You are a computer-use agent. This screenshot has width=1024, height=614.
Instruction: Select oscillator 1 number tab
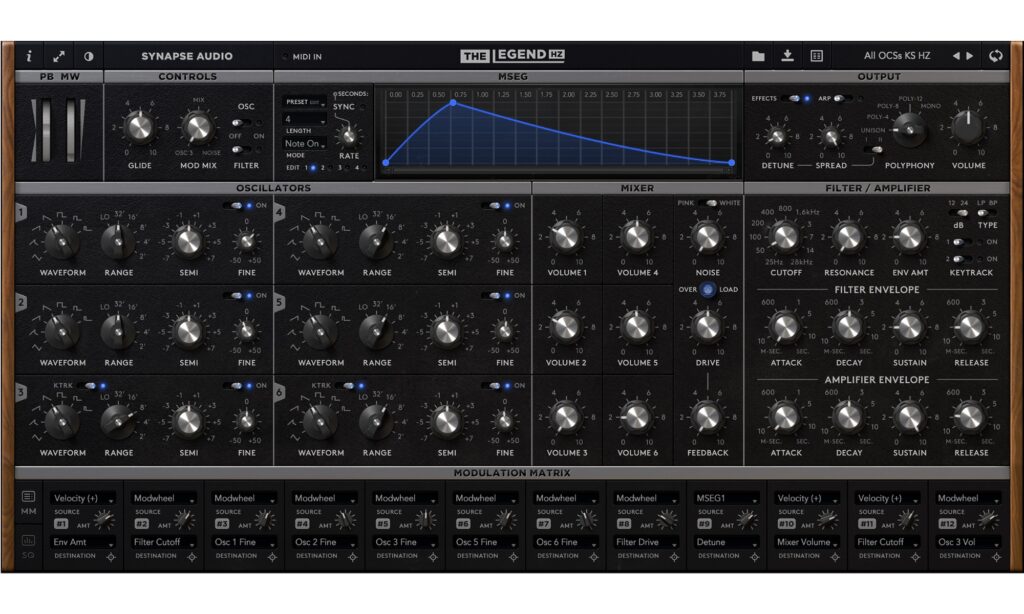(x=22, y=212)
